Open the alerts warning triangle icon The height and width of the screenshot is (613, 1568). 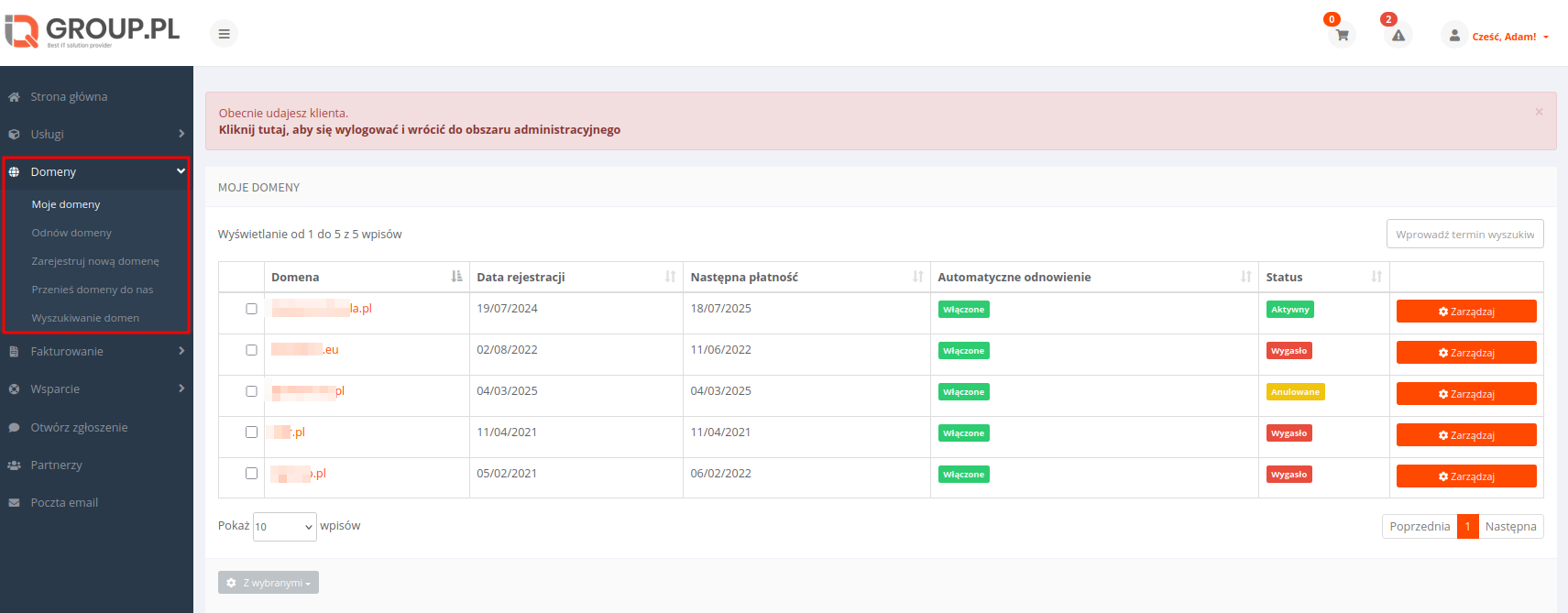click(1398, 36)
